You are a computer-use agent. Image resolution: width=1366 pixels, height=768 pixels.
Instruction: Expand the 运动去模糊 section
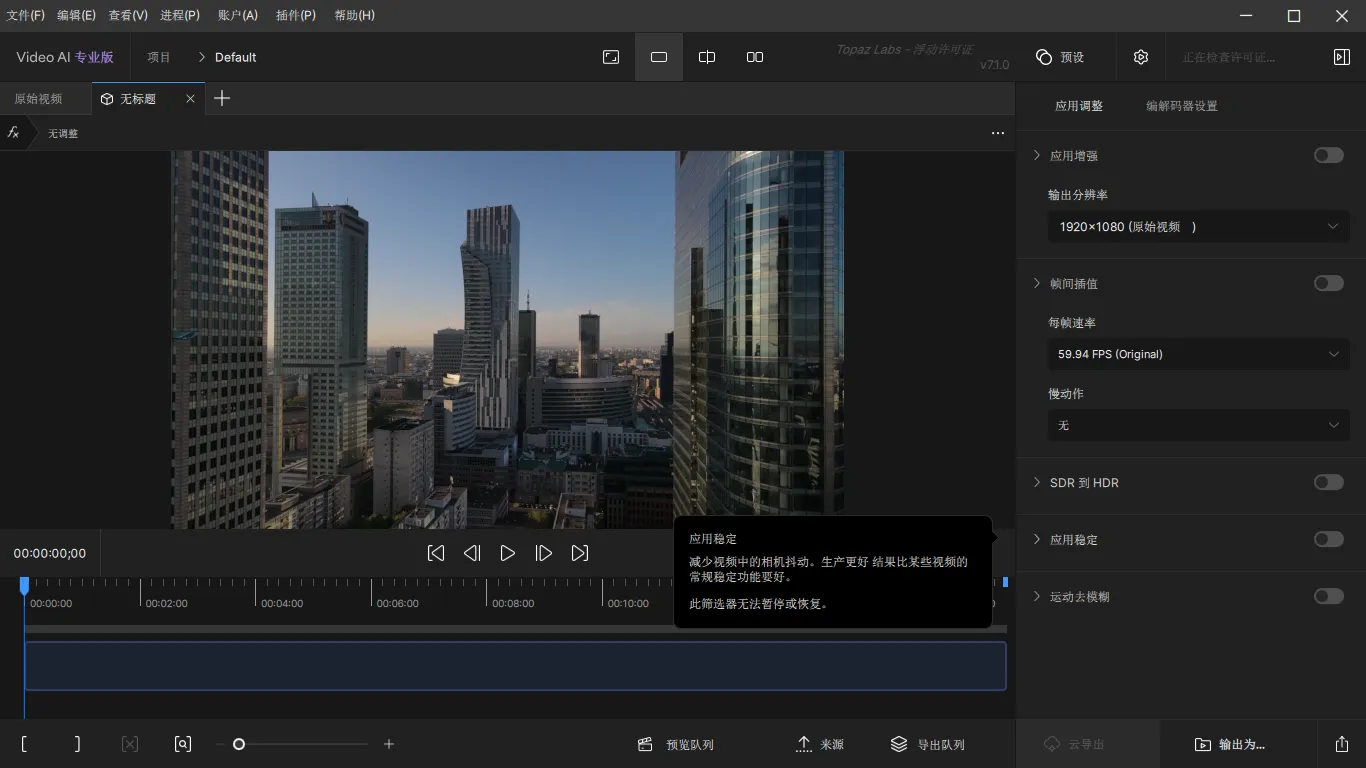pos(1037,597)
